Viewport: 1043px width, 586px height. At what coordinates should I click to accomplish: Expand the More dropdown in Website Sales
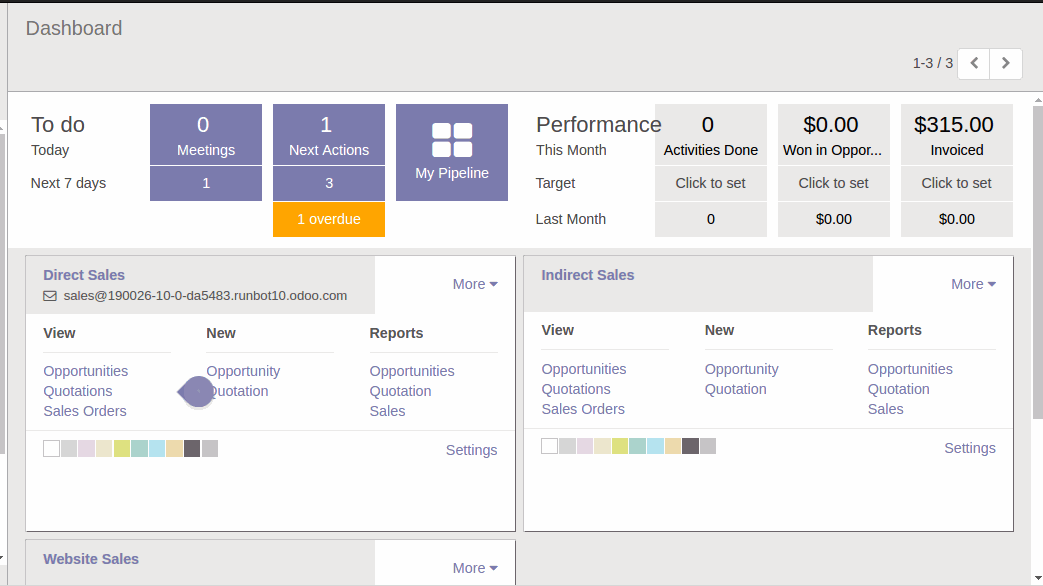(x=475, y=568)
